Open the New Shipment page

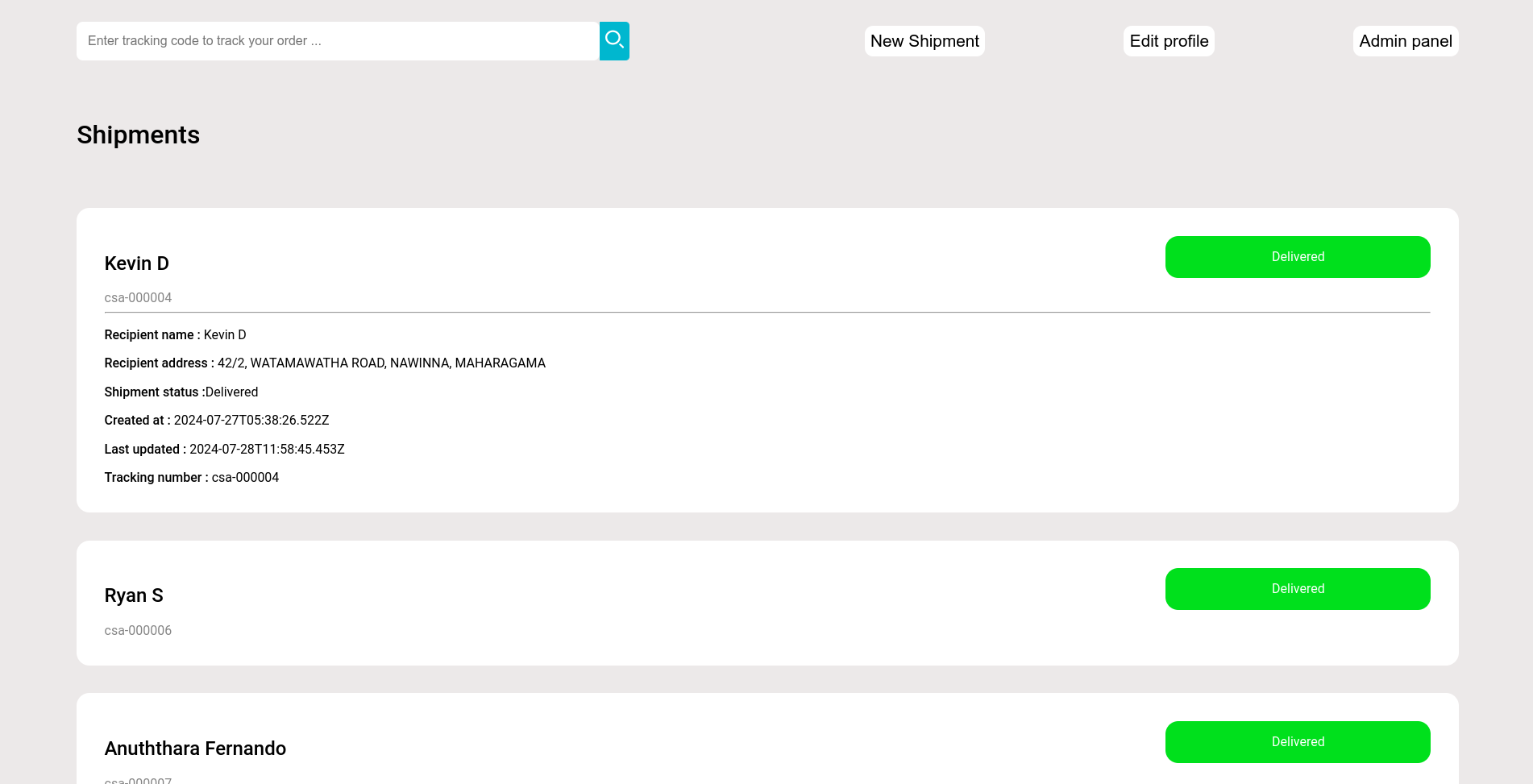[924, 41]
